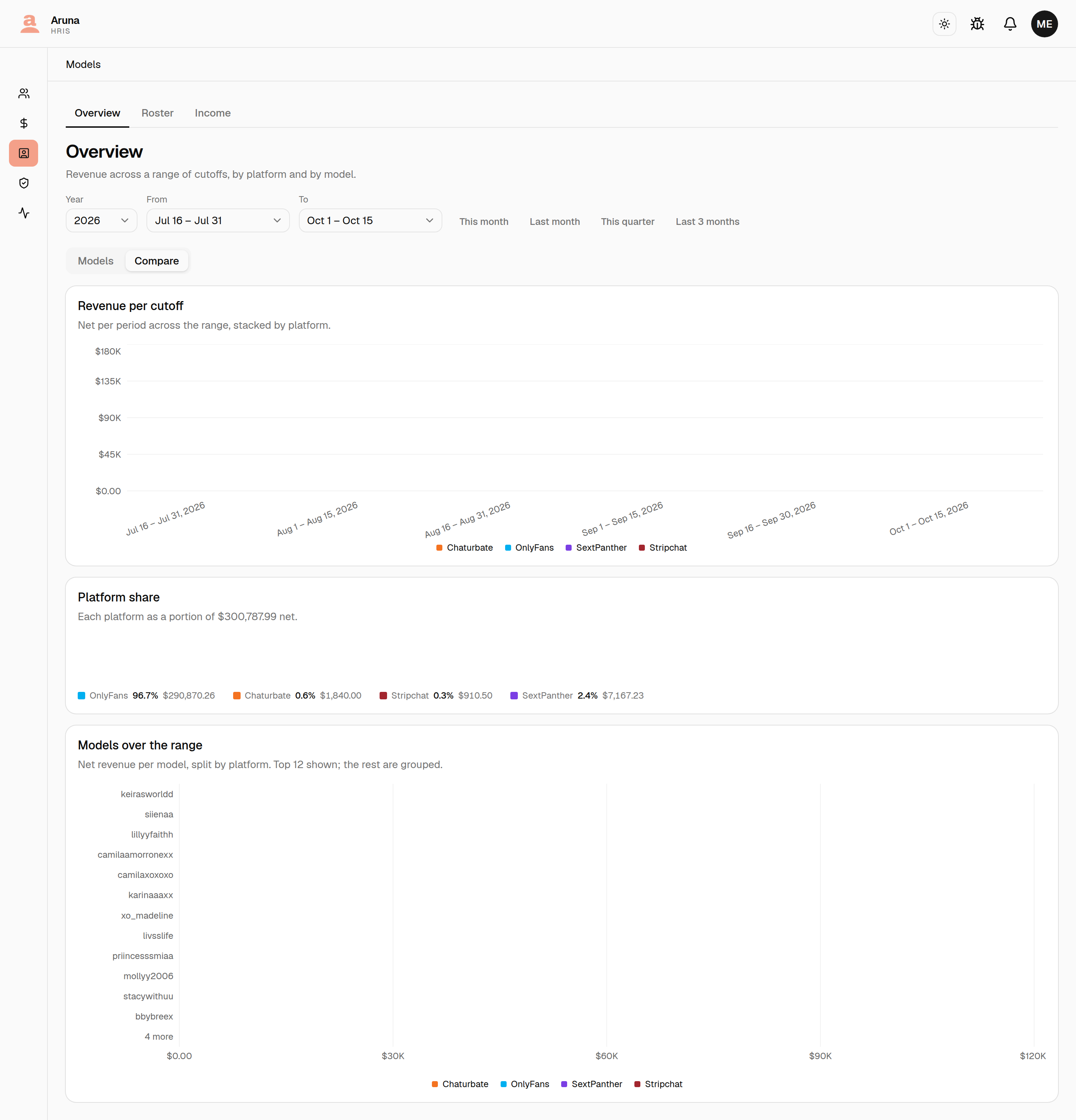Toggle Stripchat in Revenue per cutoff legend
The width and height of the screenshot is (1076, 1120).
coord(663,547)
